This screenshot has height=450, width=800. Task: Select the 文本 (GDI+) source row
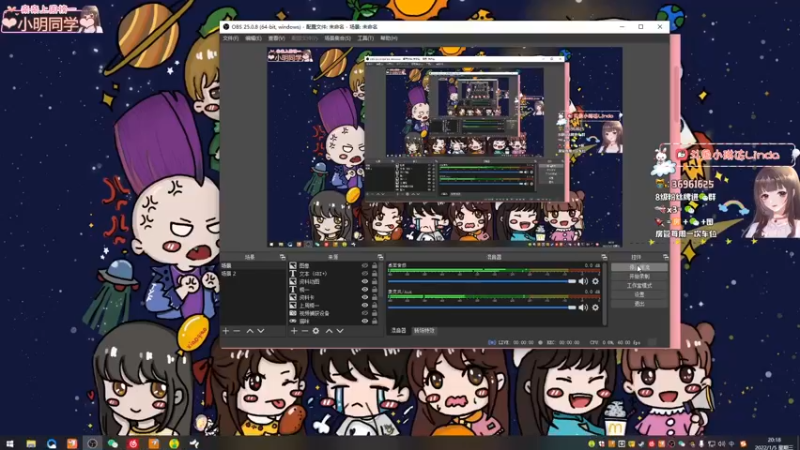tap(334, 273)
